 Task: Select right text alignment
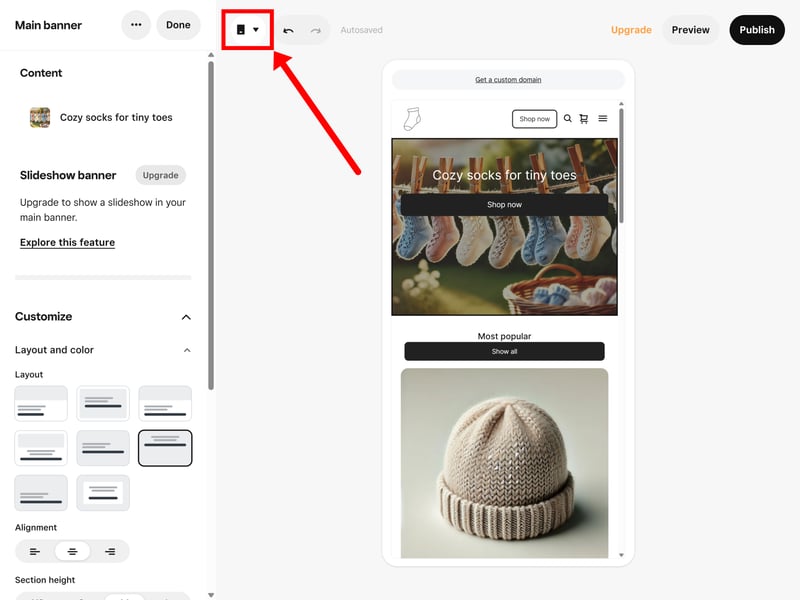point(110,551)
